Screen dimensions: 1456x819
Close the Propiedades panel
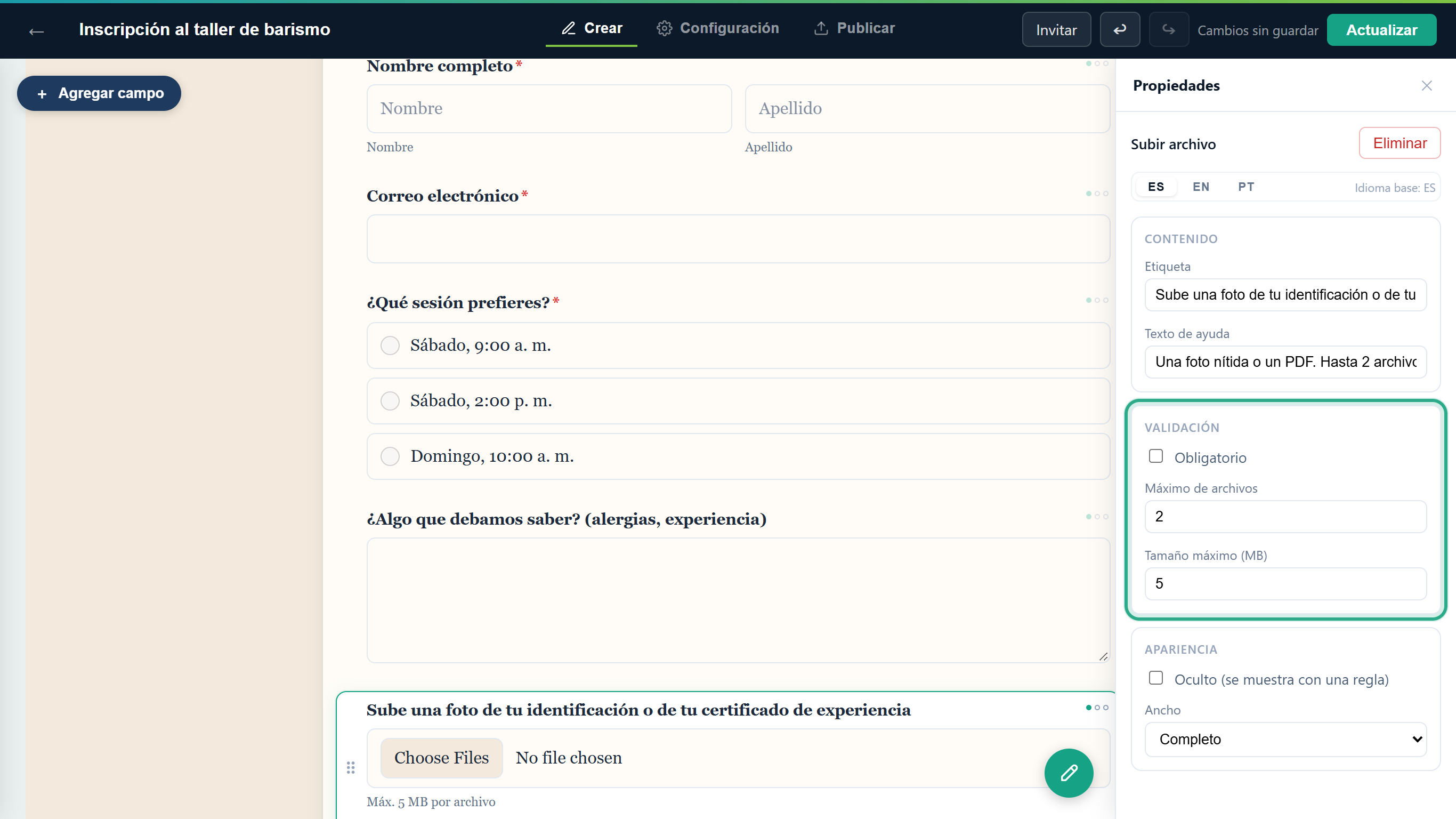tap(1426, 85)
